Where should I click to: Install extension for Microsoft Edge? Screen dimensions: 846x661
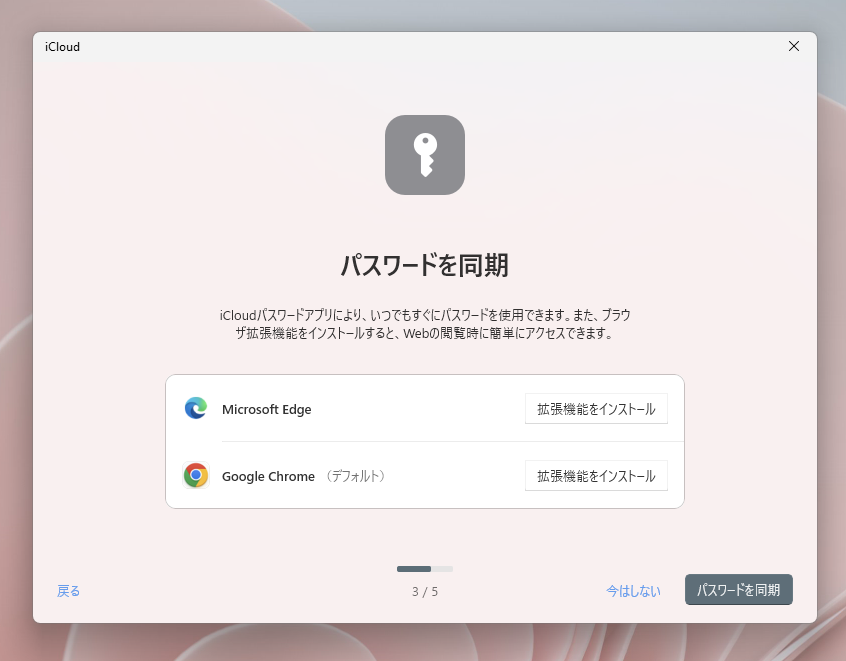click(596, 409)
